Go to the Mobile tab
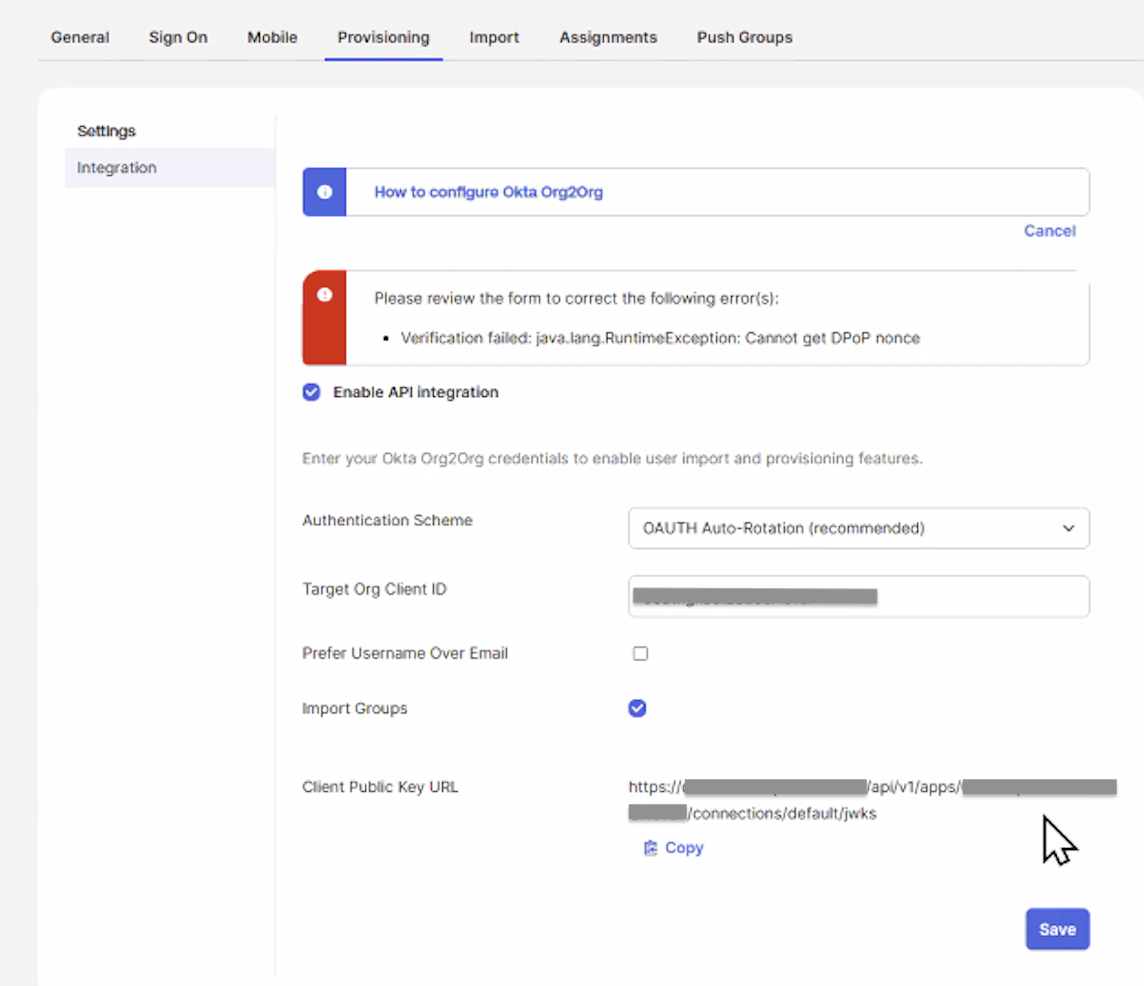1144x986 pixels. pos(272,37)
